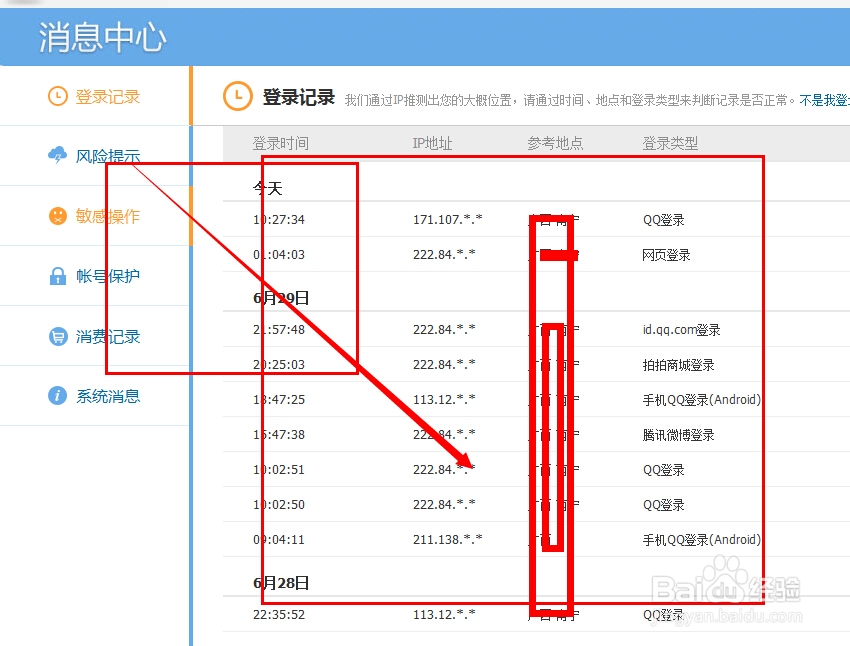
Task: Select the 今天 date group heading
Action: (266, 186)
